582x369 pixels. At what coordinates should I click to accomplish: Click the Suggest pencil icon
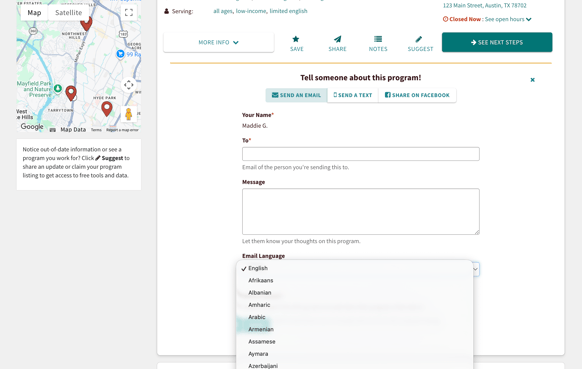(419, 39)
